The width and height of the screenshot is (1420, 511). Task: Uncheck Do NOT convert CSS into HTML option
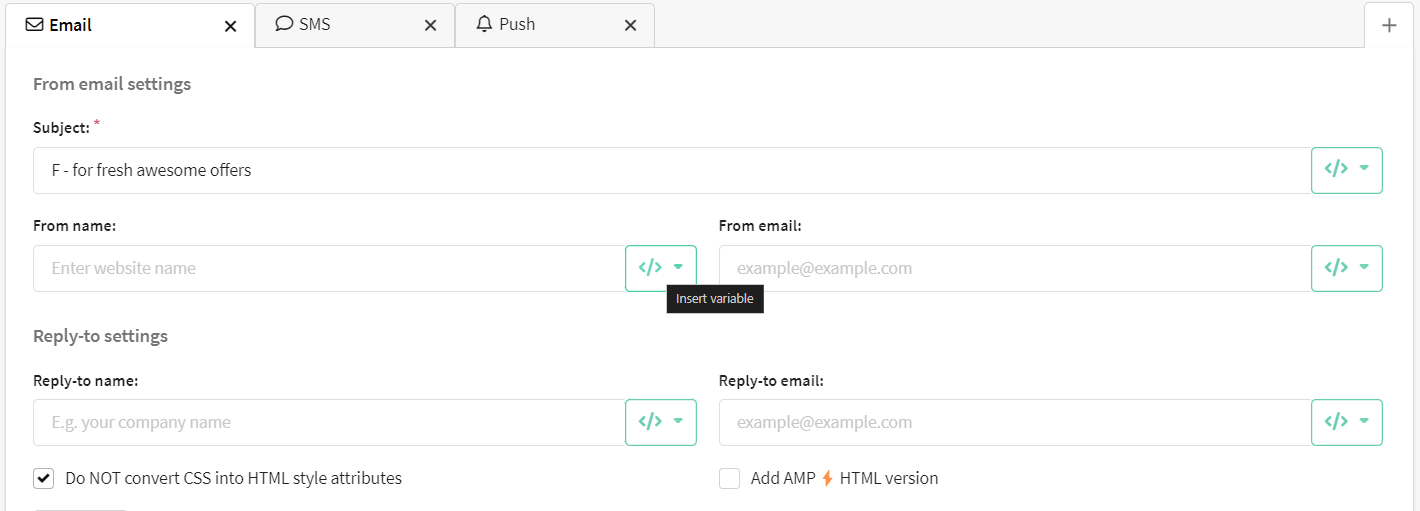[x=44, y=478]
